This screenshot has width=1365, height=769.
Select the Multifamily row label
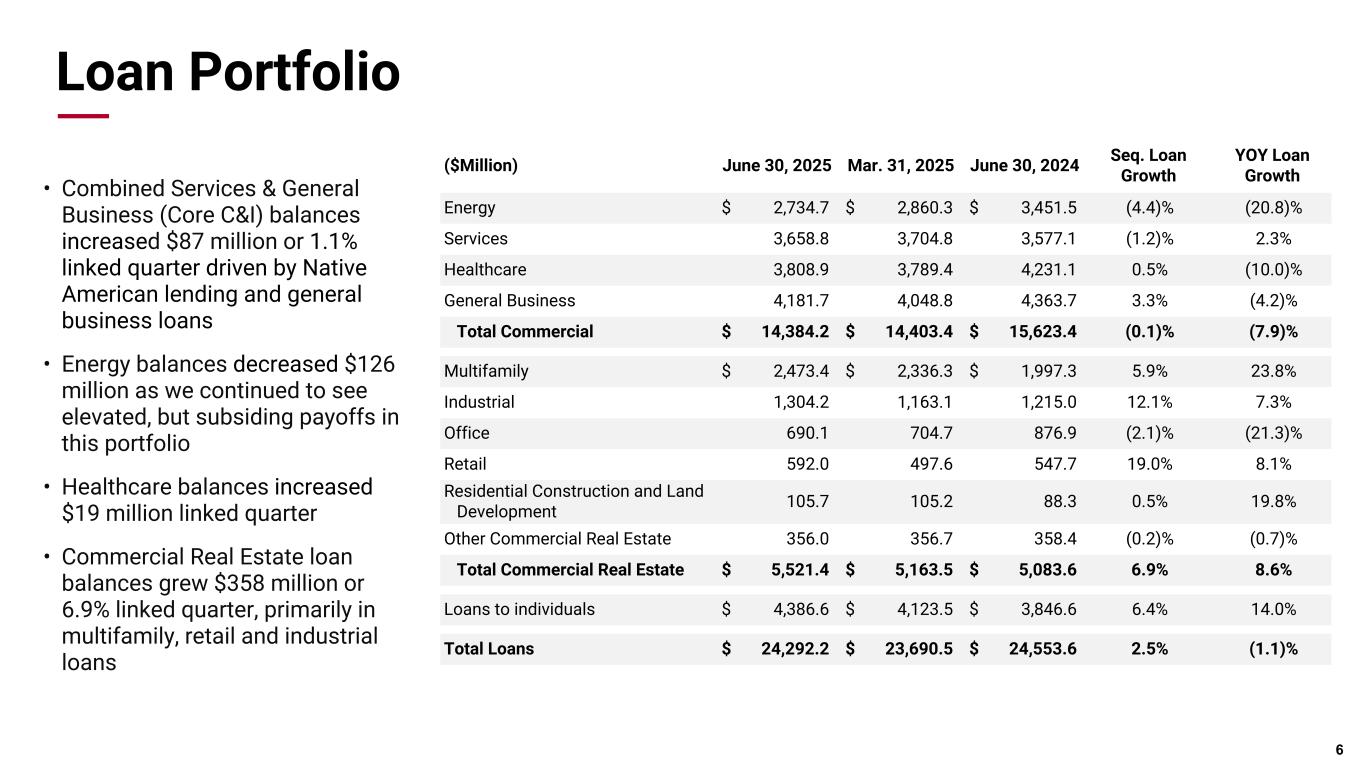click(486, 372)
